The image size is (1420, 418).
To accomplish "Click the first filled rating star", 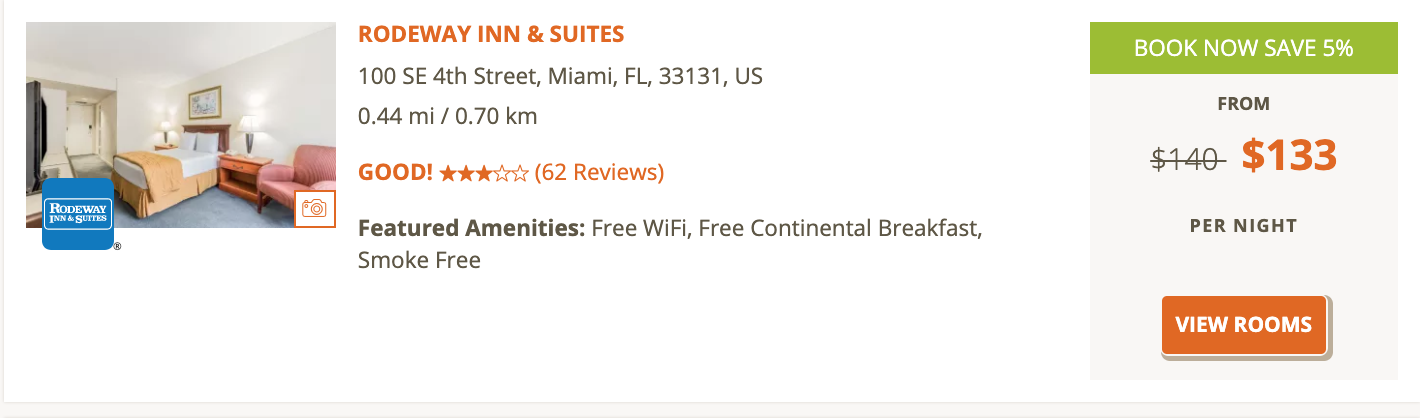I will point(448,174).
